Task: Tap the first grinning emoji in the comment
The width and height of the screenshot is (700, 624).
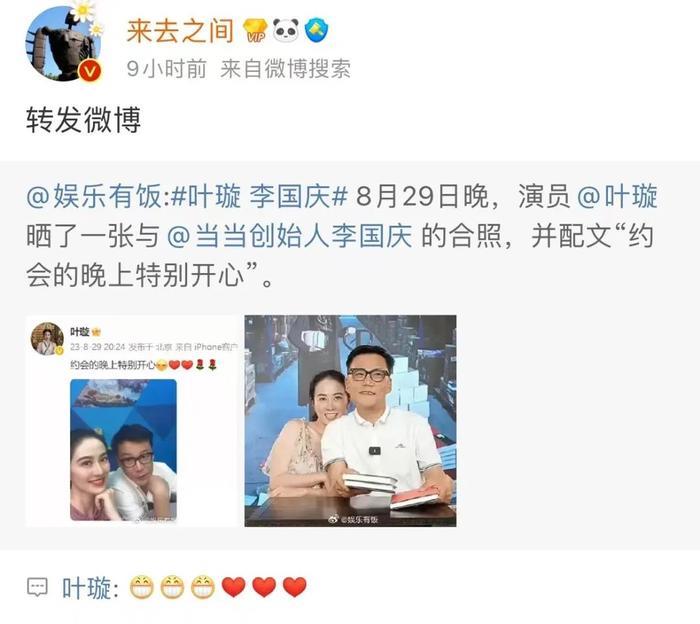Action: click(142, 587)
